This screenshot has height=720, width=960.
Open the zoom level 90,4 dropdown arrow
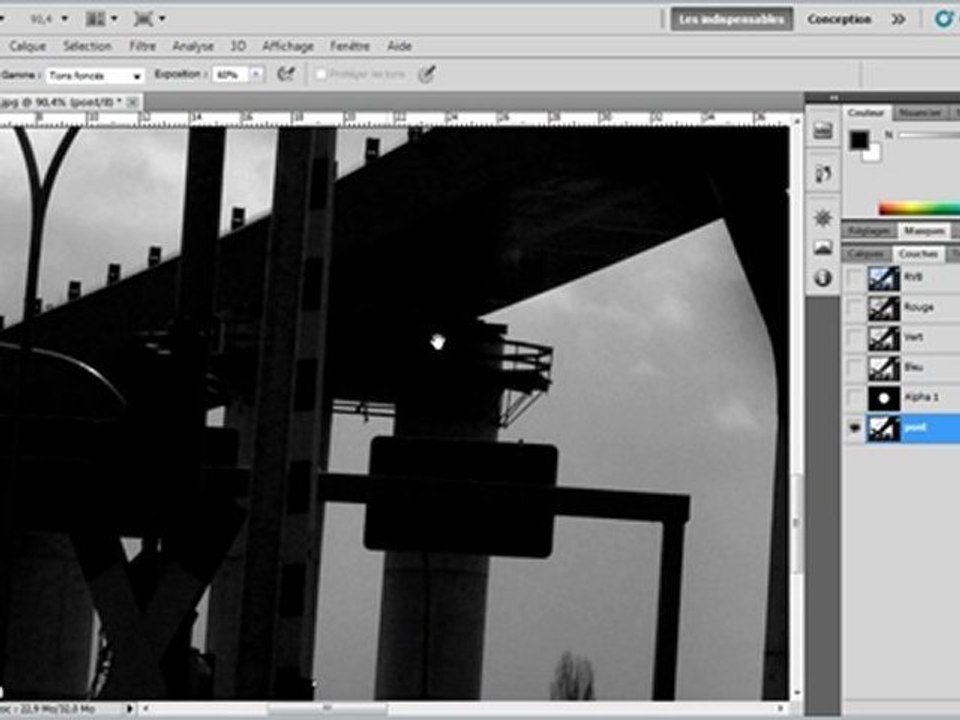tap(65, 20)
